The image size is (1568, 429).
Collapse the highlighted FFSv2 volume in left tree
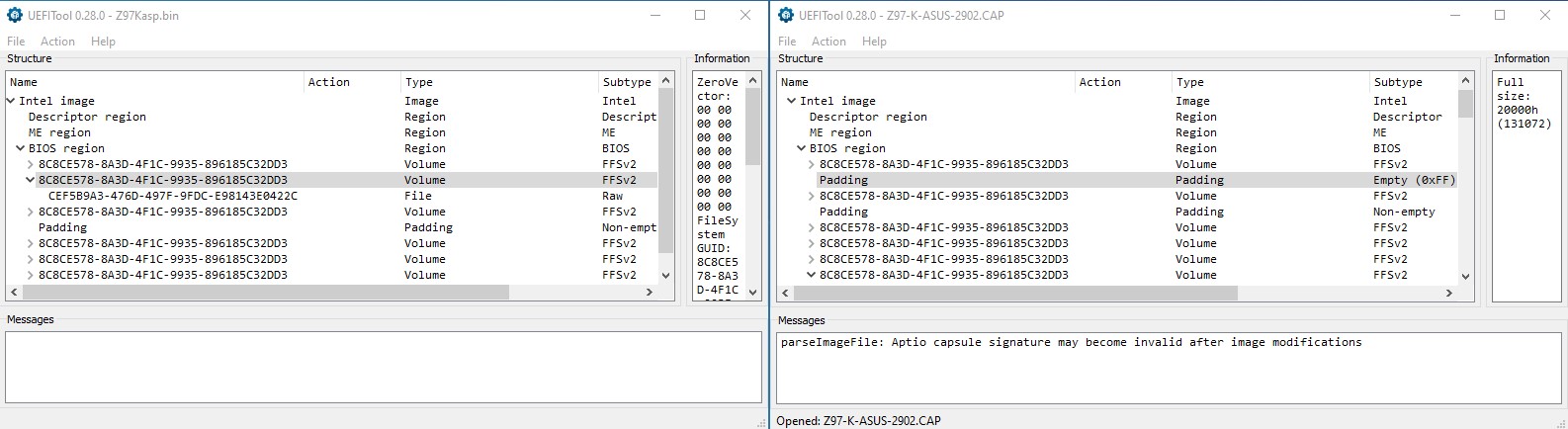point(31,180)
